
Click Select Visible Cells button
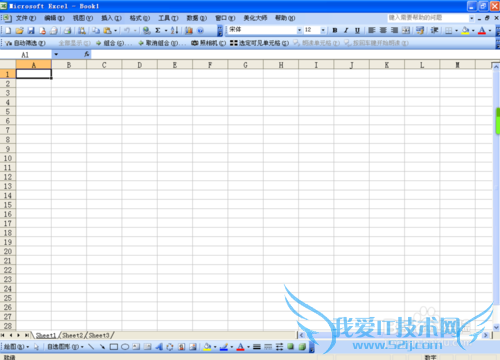click(259, 43)
